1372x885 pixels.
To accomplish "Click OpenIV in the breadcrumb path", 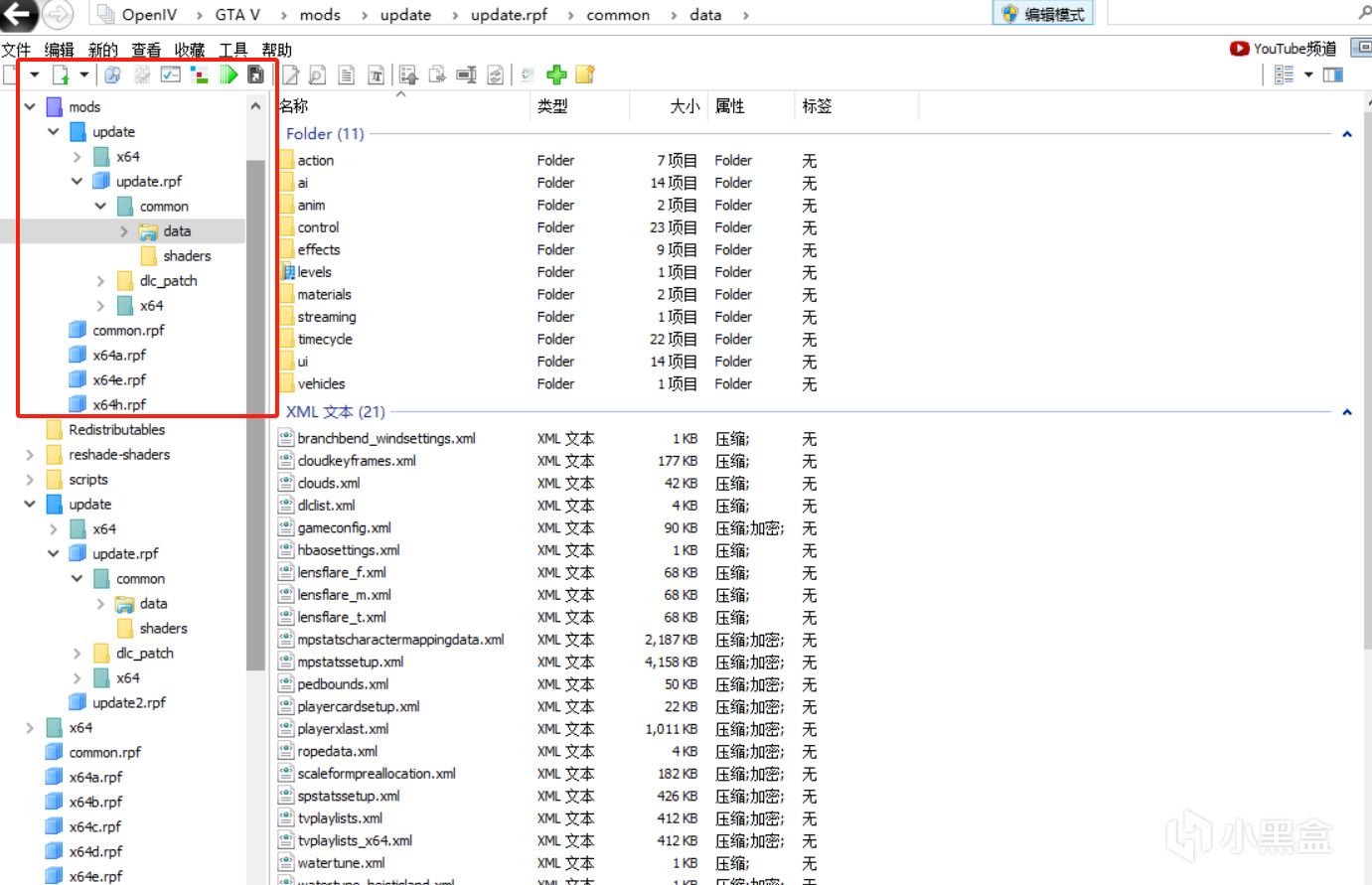I will (149, 15).
